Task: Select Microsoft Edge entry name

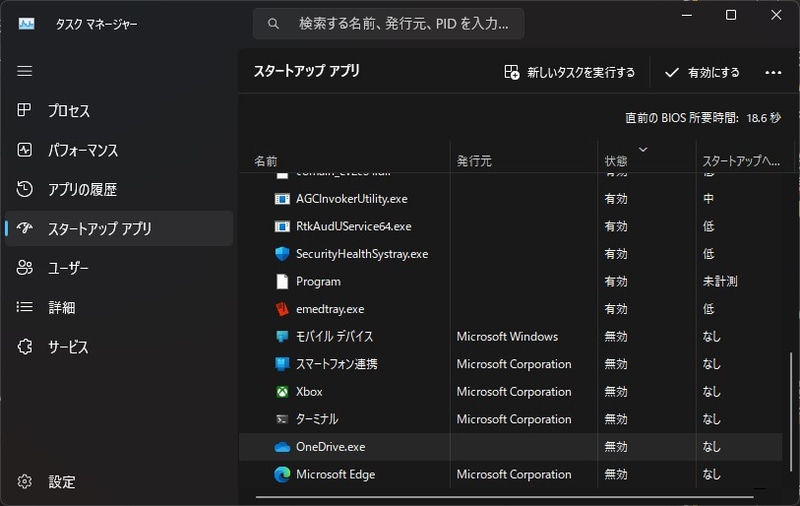Action: tap(335, 474)
